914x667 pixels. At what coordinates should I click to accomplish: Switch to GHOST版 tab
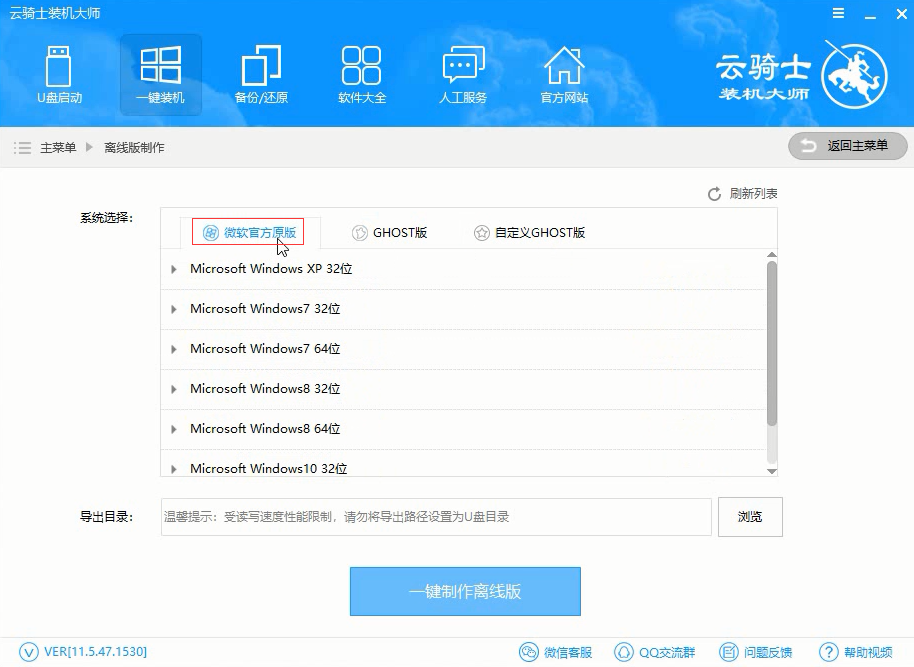pos(389,233)
